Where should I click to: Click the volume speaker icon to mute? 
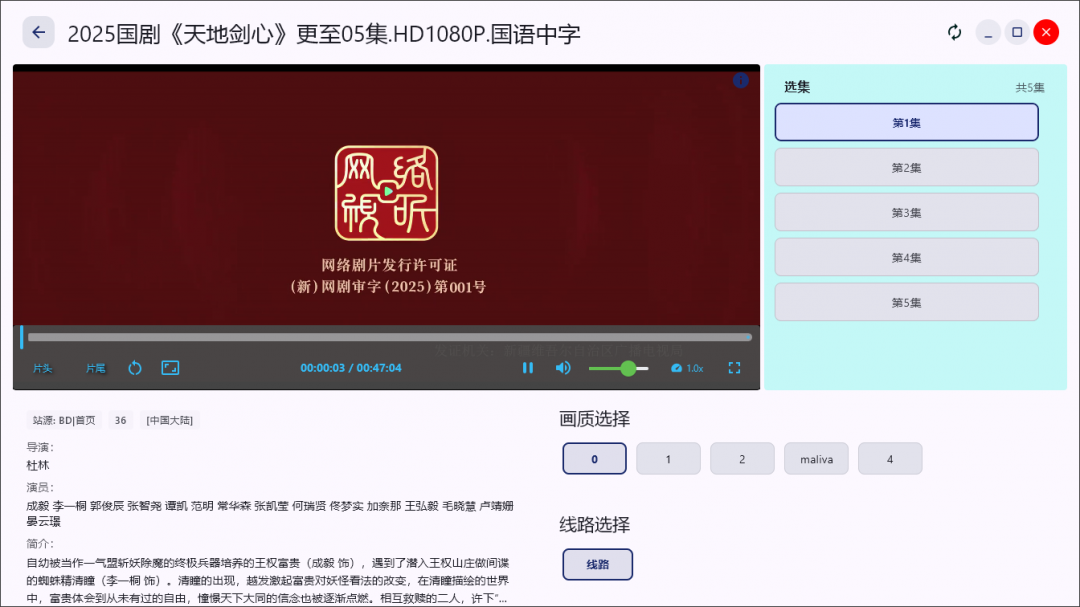click(x=562, y=368)
